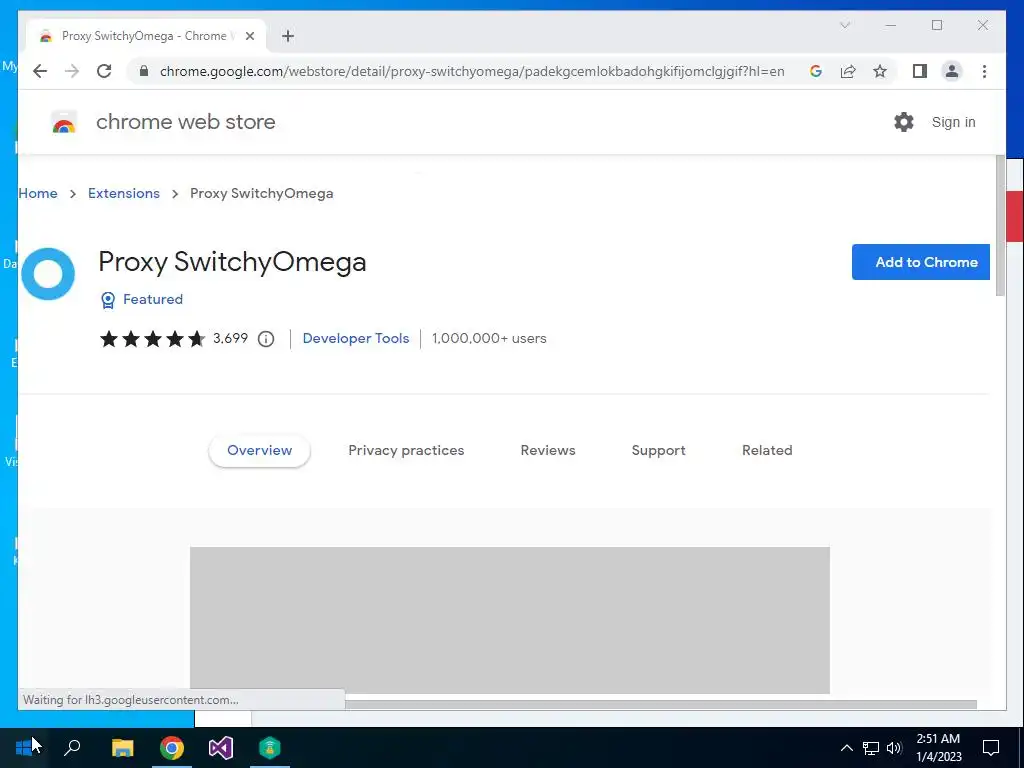Open the Chrome three-dot menu
This screenshot has height=768, width=1024.
[984, 71]
